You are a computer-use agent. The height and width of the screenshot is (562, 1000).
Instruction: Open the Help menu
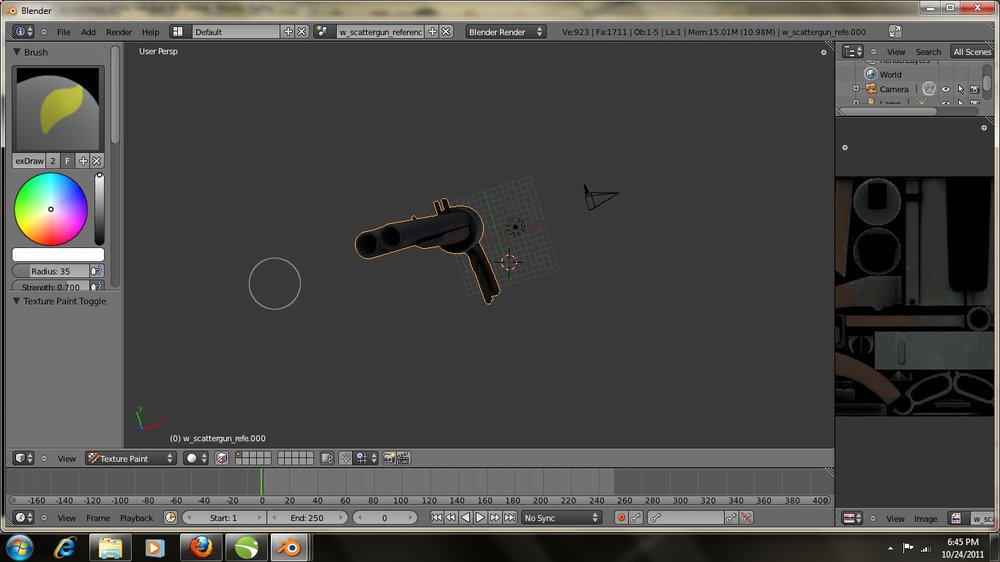[x=151, y=32]
